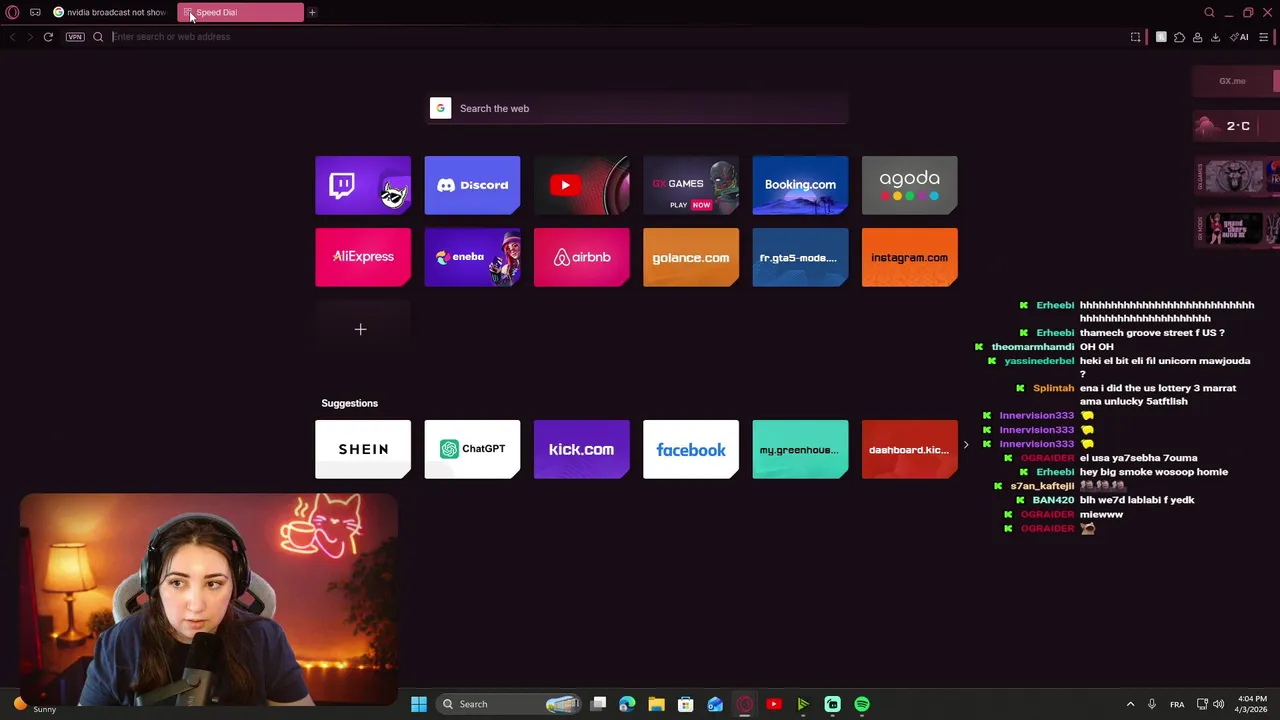The image size is (1280, 720).
Task: Open the 2°C weather widget
Action: tap(1236, 126)
